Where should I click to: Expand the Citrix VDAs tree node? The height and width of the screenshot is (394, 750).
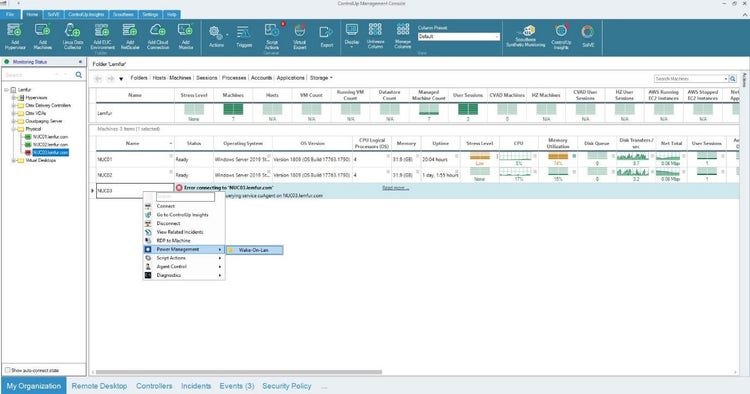tap(13, 113)
